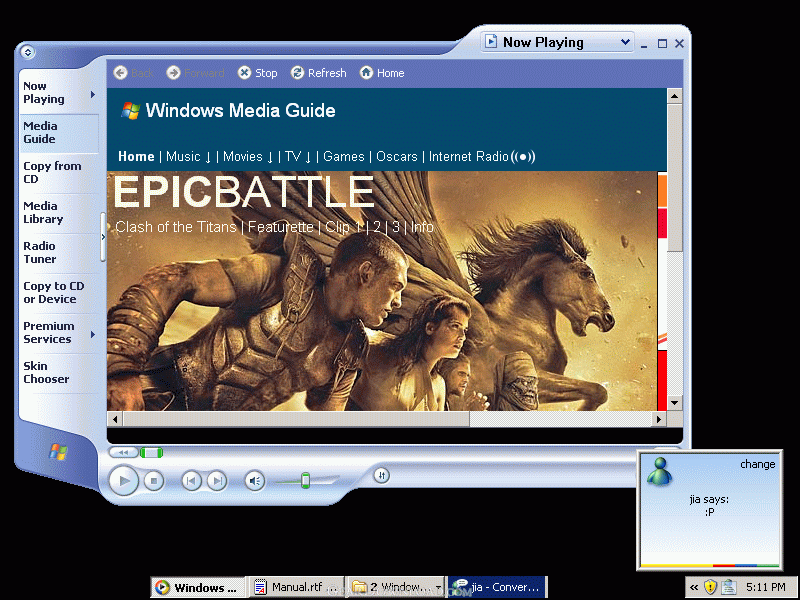Switch to skin mode button
Screen dimensions: 800x600
[x=382, y=476]
